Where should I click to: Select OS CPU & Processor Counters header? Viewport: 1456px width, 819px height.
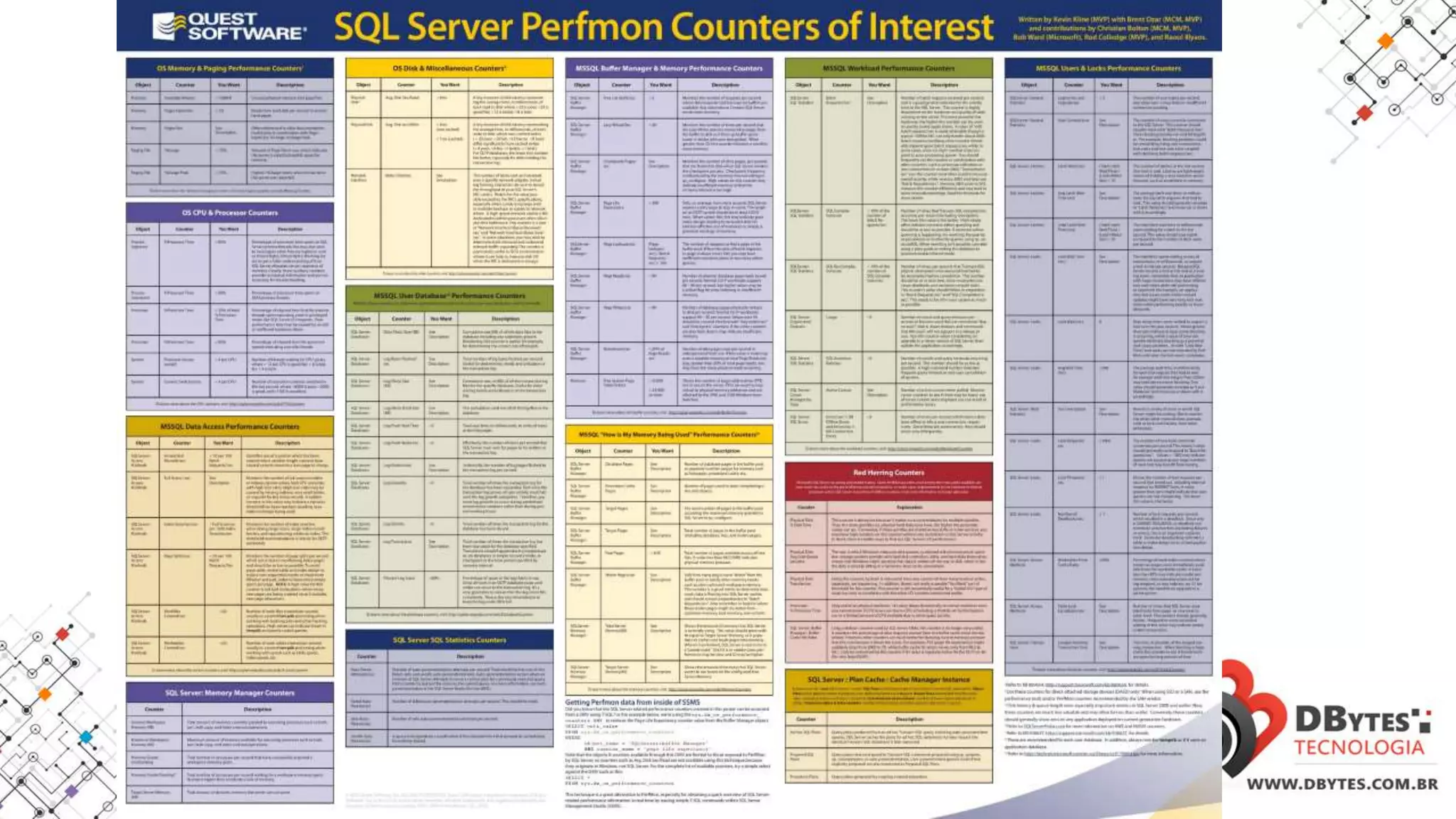coord(230,213)
